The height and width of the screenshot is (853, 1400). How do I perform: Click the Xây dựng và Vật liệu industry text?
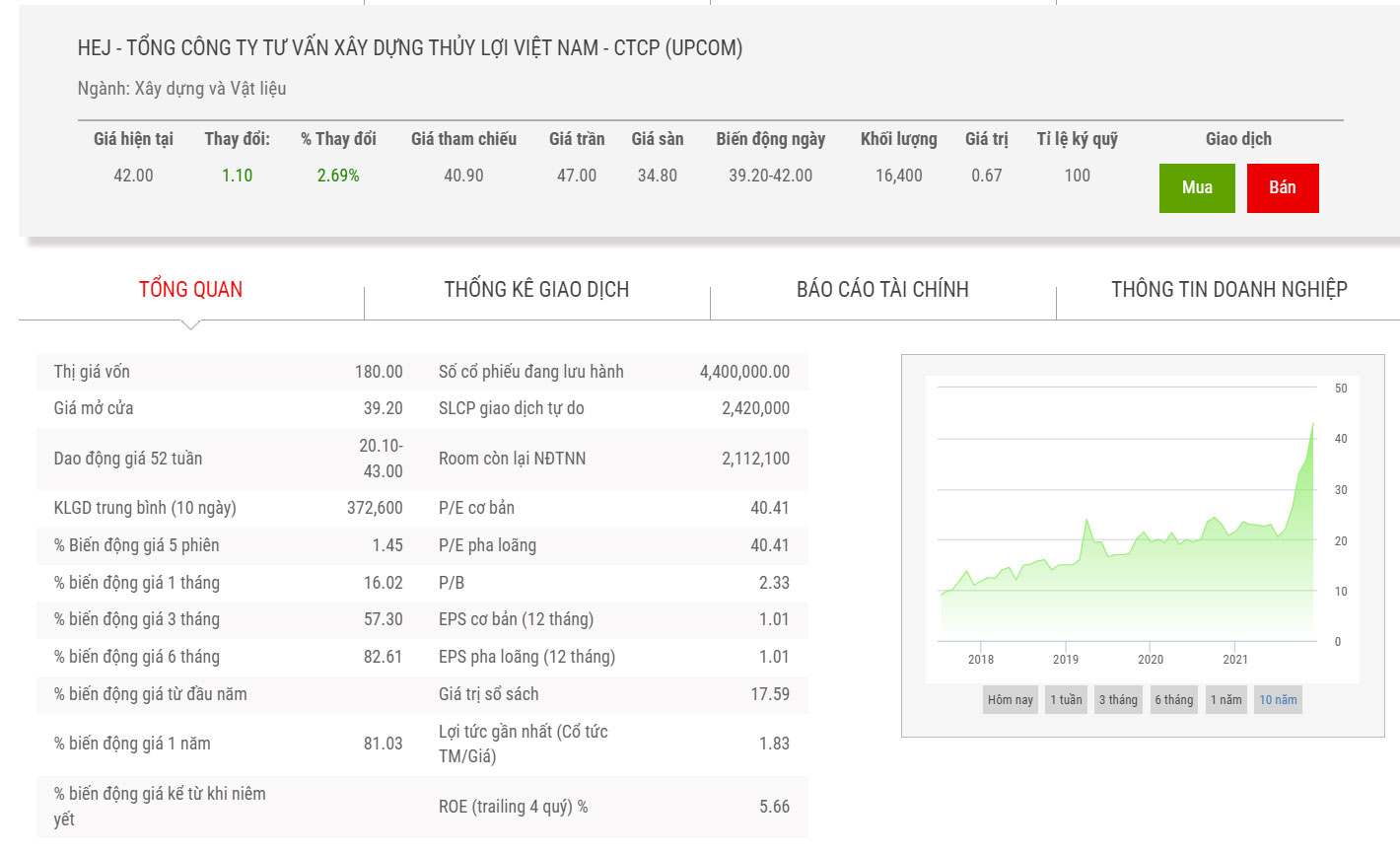click(x=210, y=89)
